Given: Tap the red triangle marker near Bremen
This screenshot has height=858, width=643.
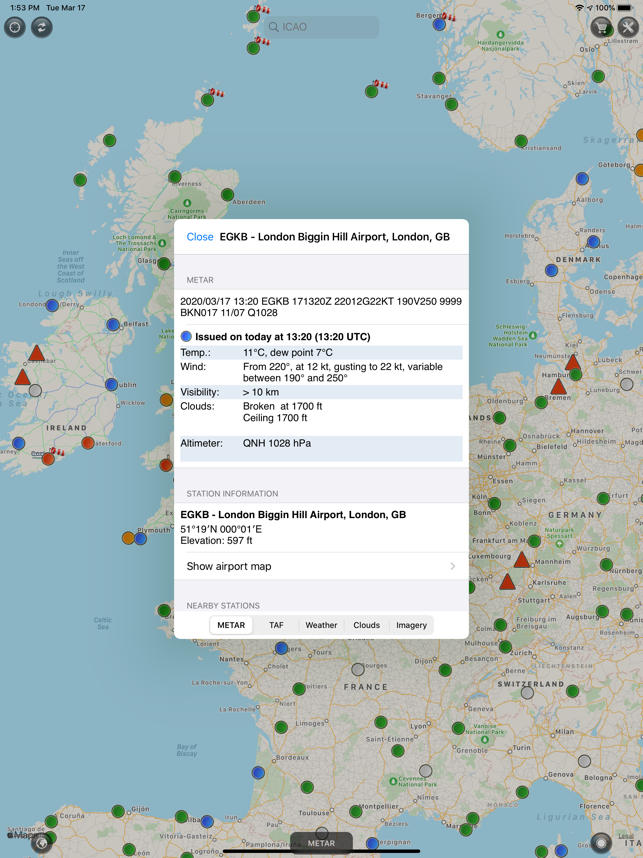Looking at the screenshot, I should [x=558, y=387].
